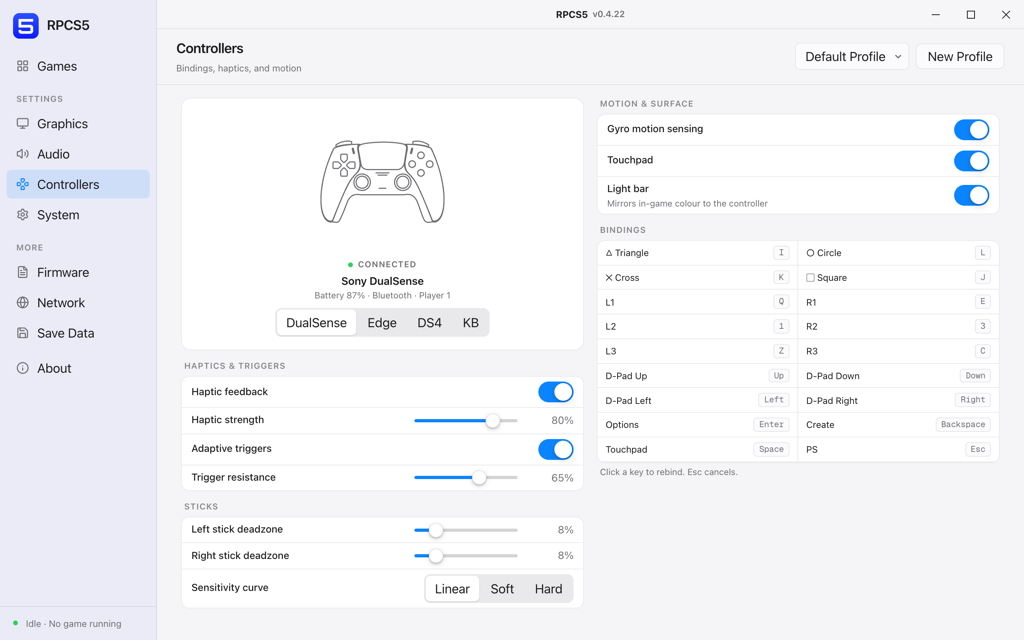The height and width of the screenshot is (640, 1024).
Task: Rebind D-Pad Down key
Action: point(975,376)
